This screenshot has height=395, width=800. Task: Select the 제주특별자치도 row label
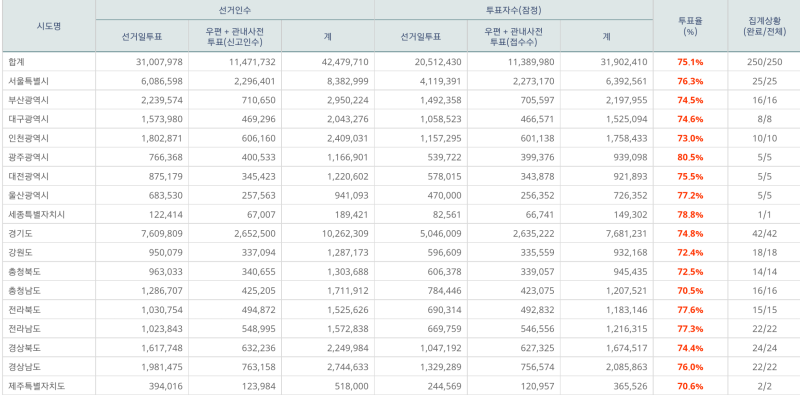[x=37, y=386]
